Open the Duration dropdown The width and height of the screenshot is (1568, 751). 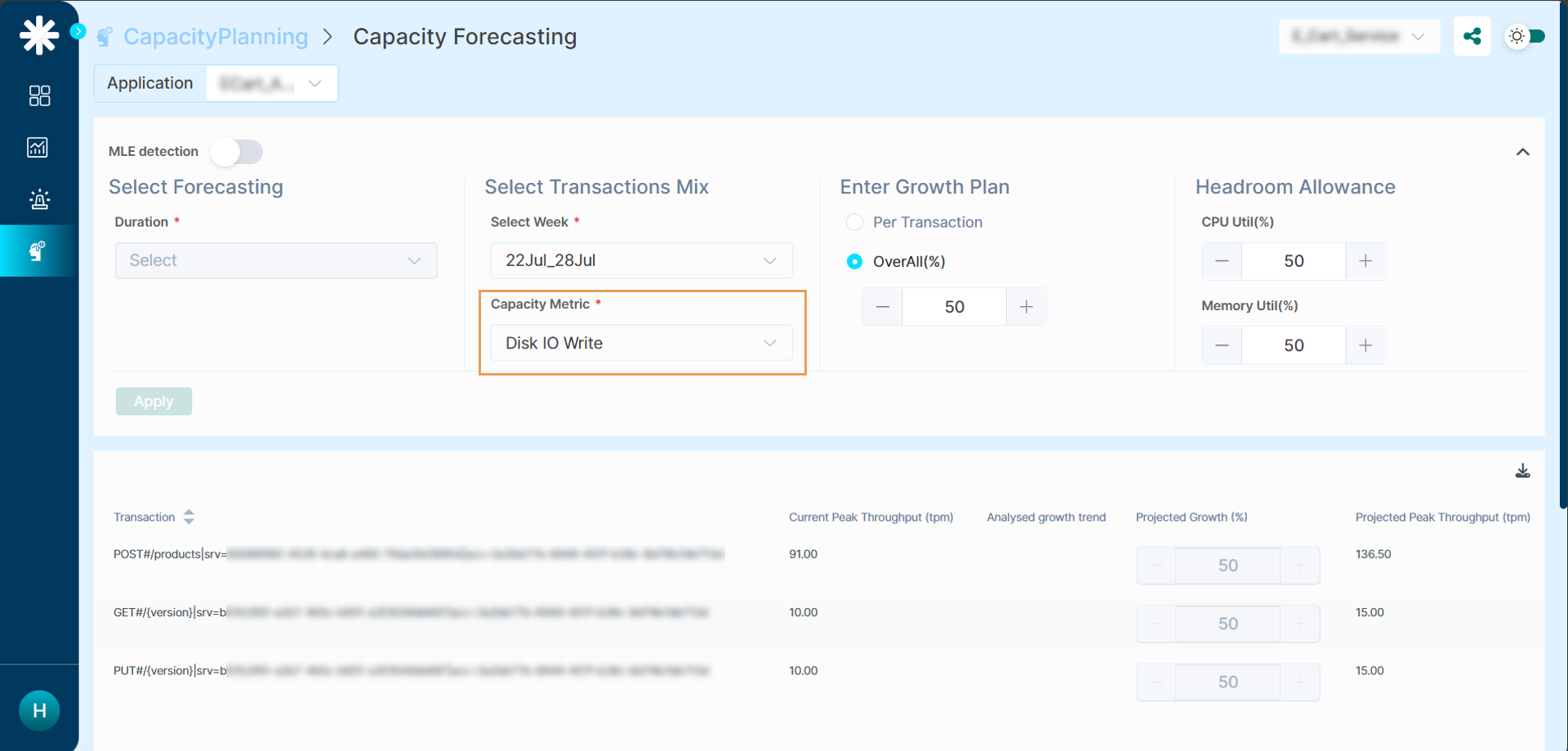pyautogui.click(x=276, y=260)
